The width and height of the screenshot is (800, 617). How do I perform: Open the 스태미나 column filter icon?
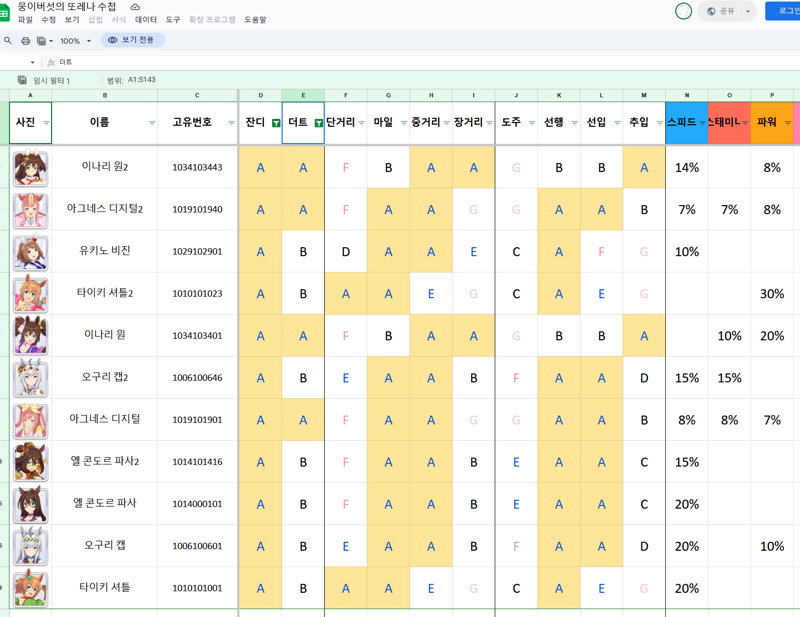point(745,123)
